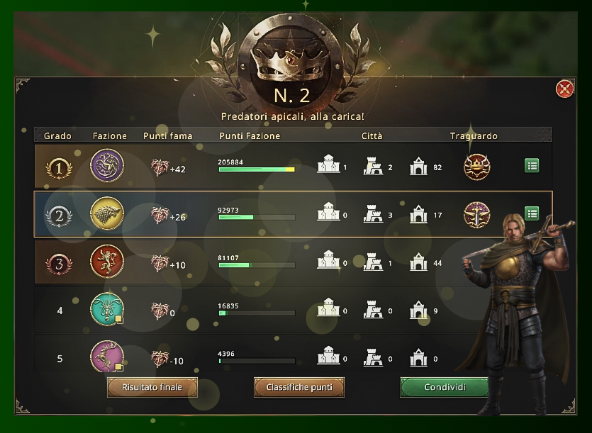Screen dimensions: 592x433
Task: Open Risultato finale results
Action: click(152, 387)
